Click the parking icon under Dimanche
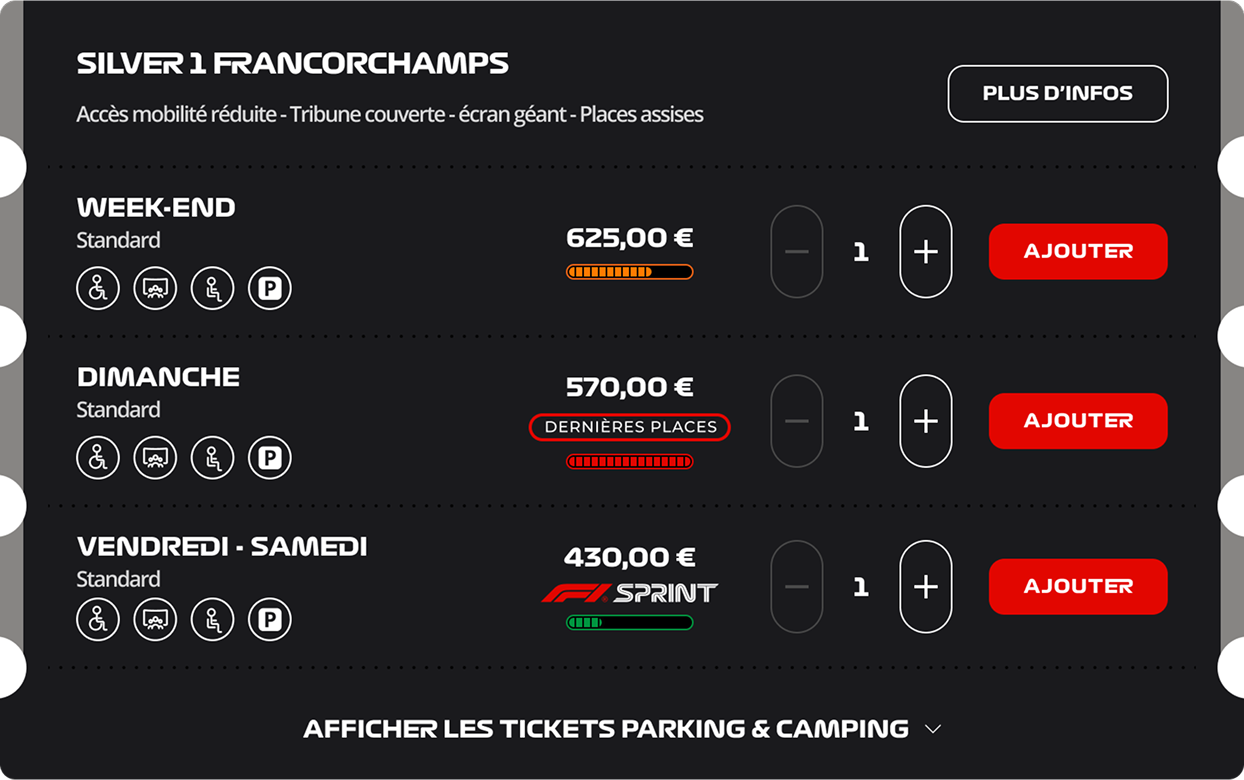The width and height of the screenshot is (1244, 780). click(x=270, y=458)
